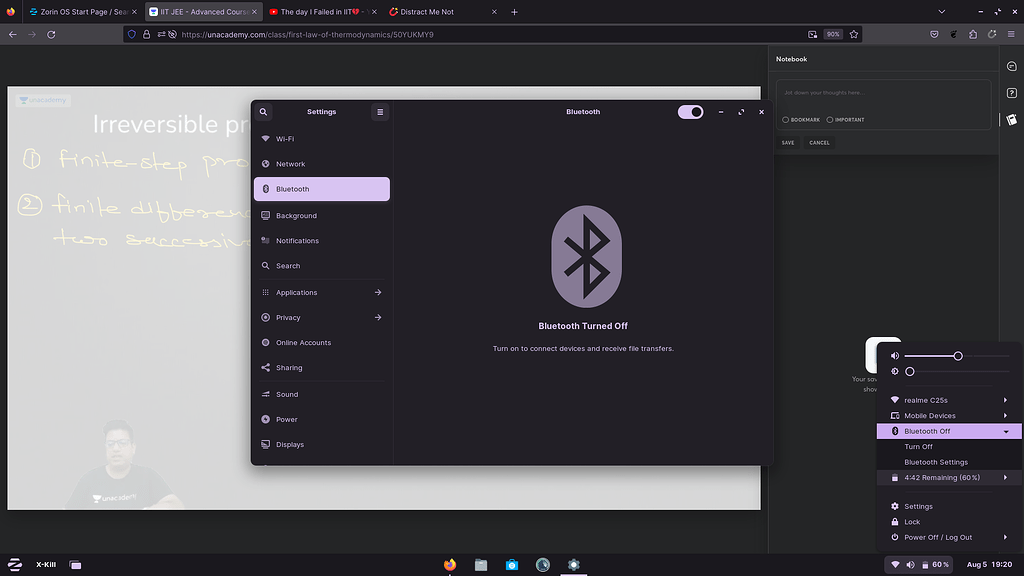
Task: Select Wi-Fi in Settings sidebar
Action: 290,138
